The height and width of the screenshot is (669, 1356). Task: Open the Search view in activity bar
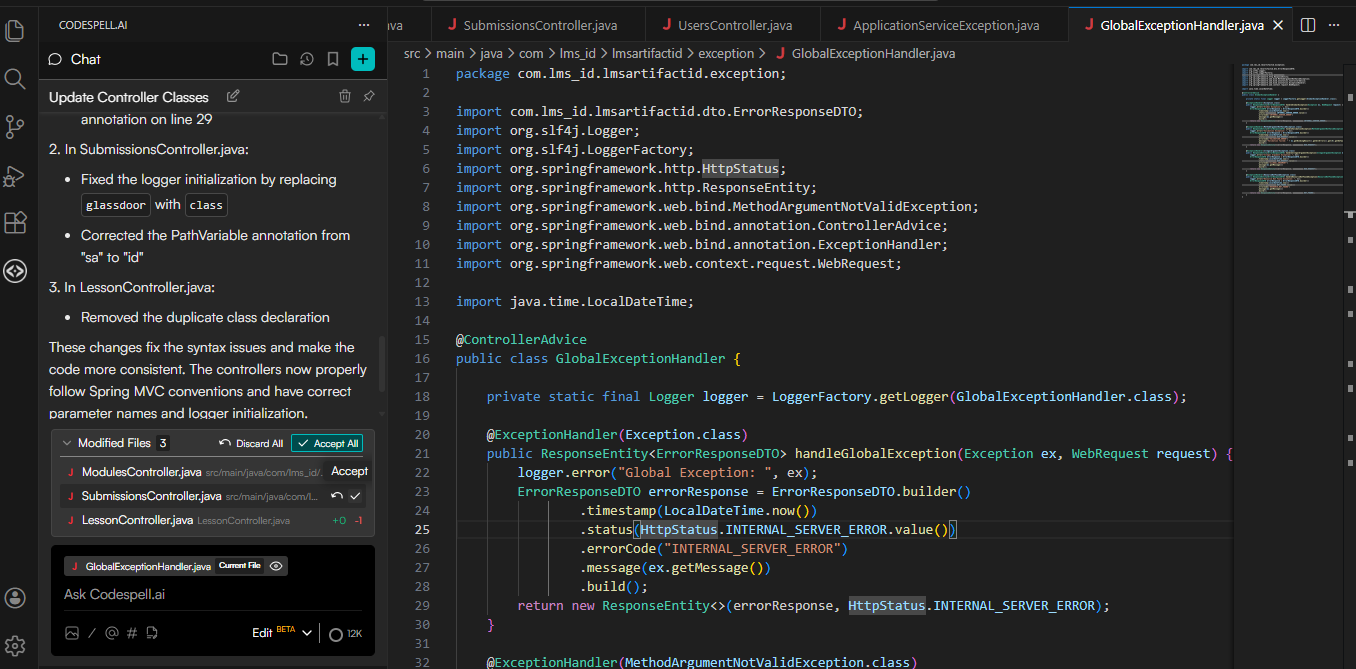click(x=15, y=79)
